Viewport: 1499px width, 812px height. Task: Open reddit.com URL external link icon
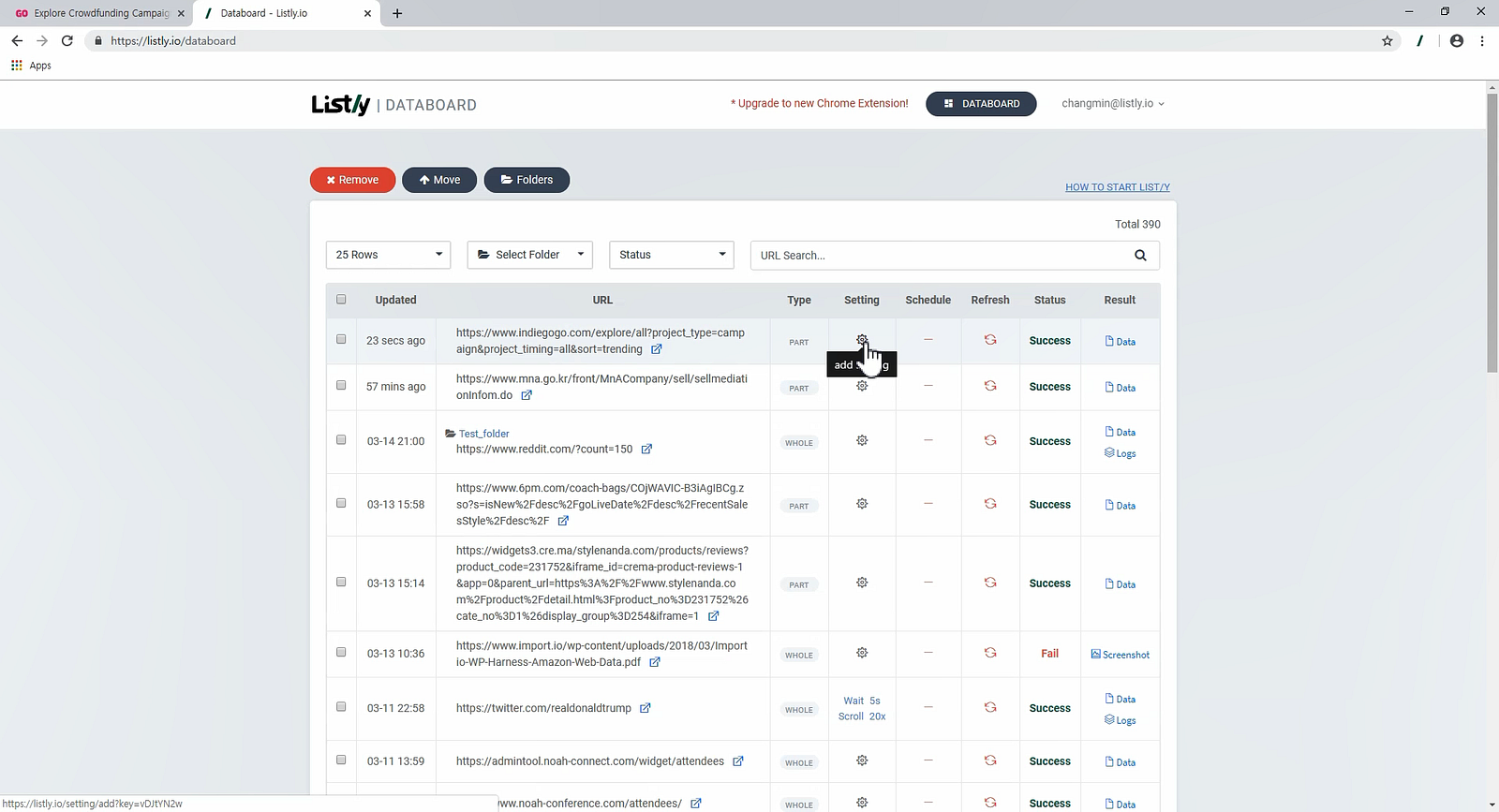click(x=646, y=450)
